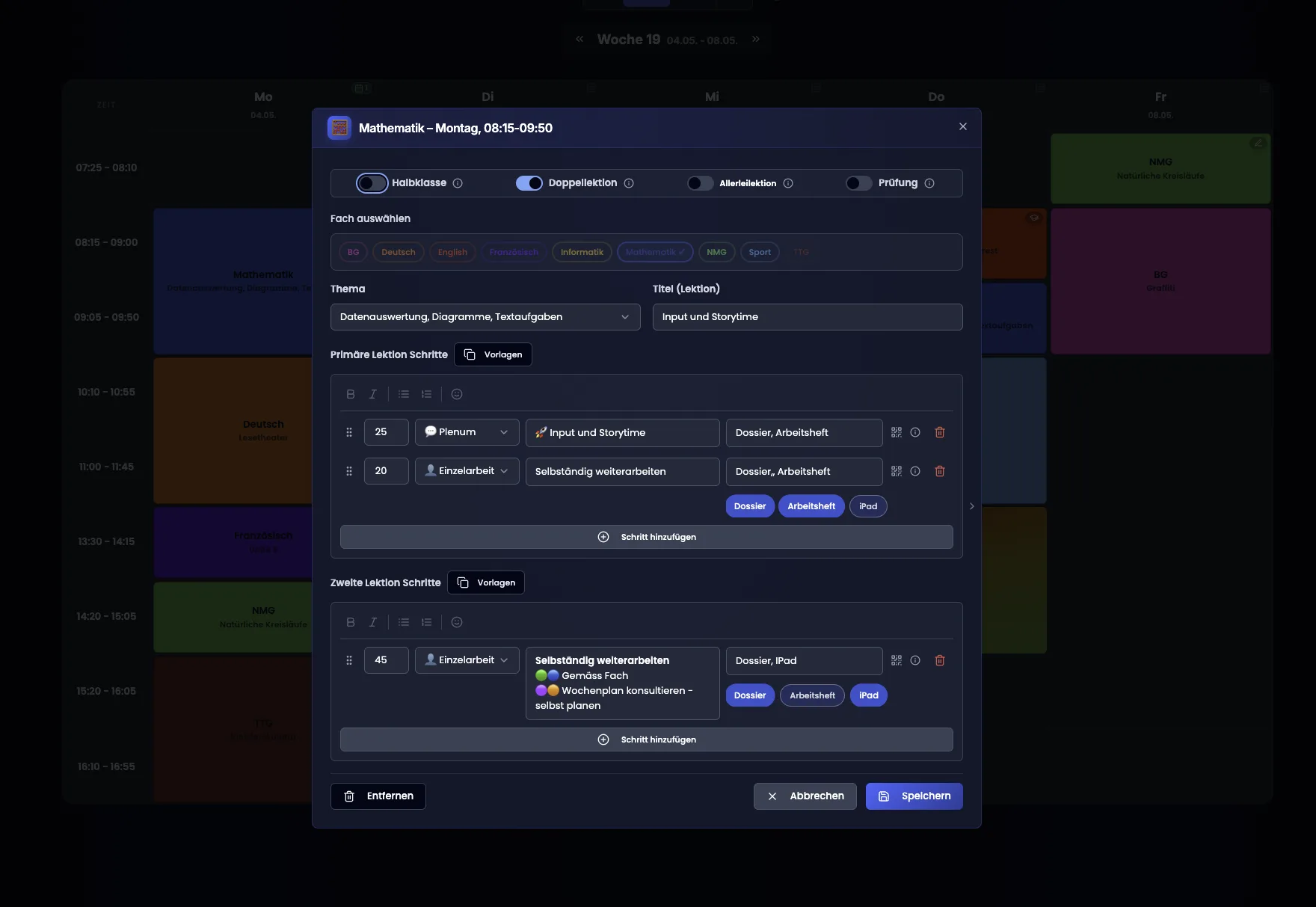Open Einzelarbeit dropdown in 20-minute step

click(x=467, y=471)
